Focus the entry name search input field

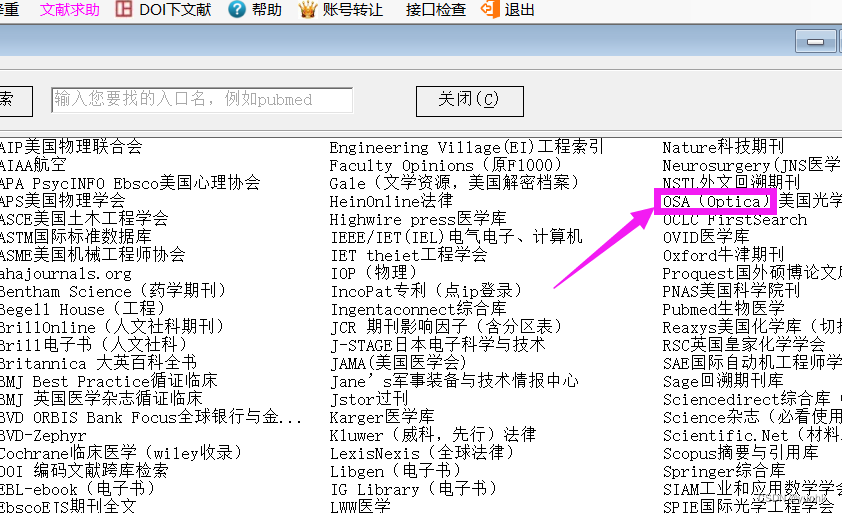tap(202, 100)
